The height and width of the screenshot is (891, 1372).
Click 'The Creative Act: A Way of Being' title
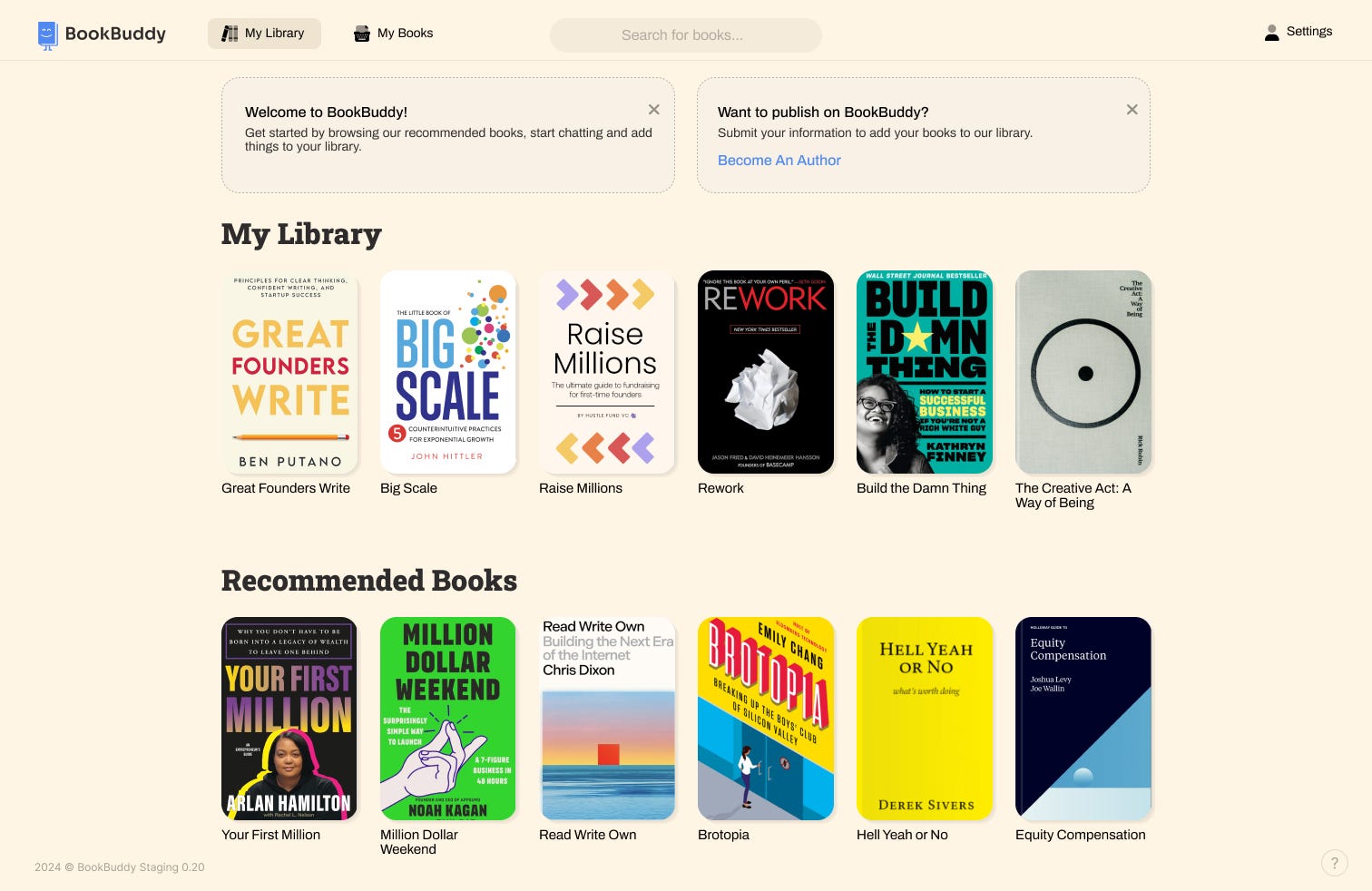(1073, 495)
